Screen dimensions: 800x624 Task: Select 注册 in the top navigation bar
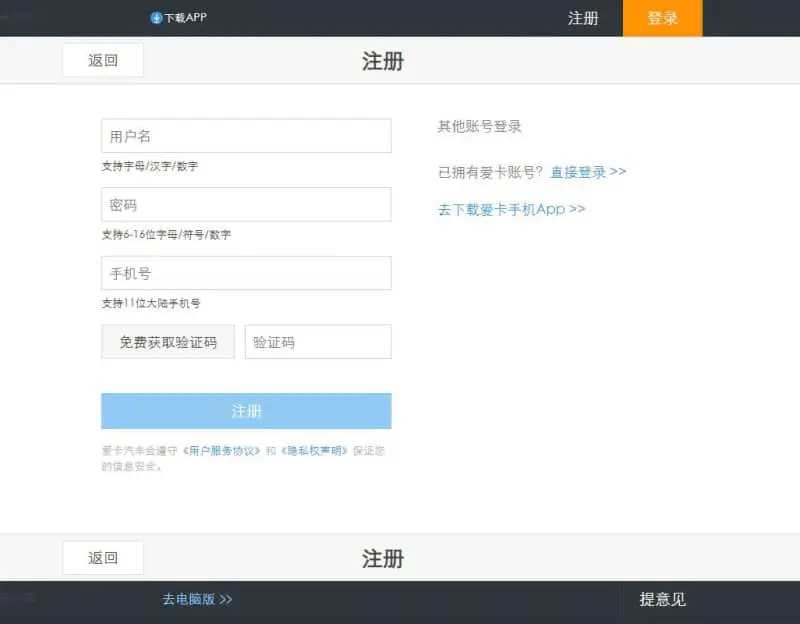pos(584,18)
